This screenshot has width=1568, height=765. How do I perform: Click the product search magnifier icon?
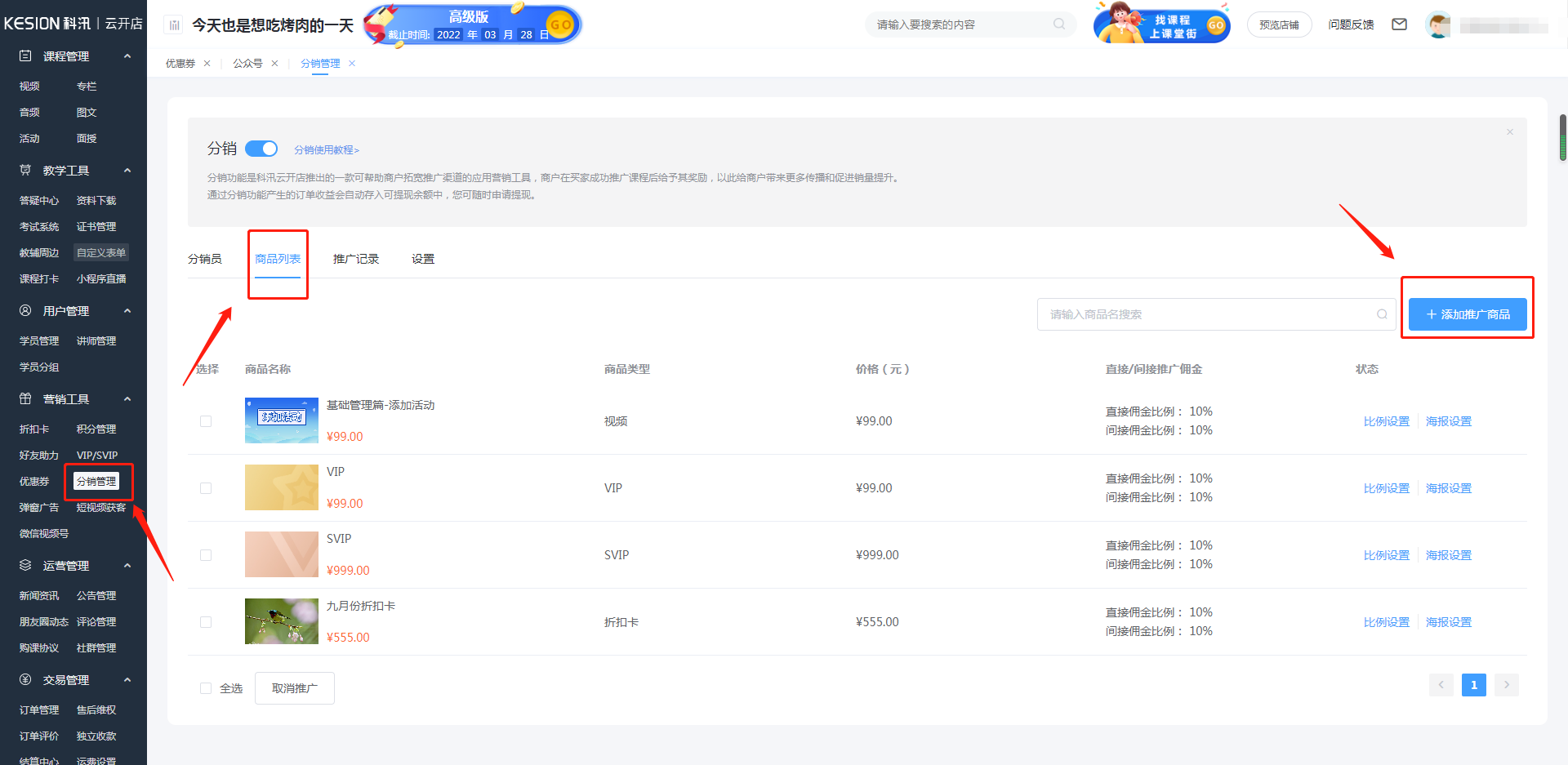point(1382,314)
